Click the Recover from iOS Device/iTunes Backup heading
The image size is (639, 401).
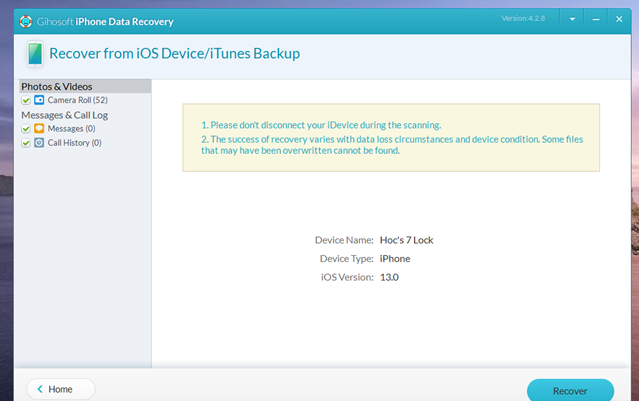pyautogui.click(x=174, y=53)
